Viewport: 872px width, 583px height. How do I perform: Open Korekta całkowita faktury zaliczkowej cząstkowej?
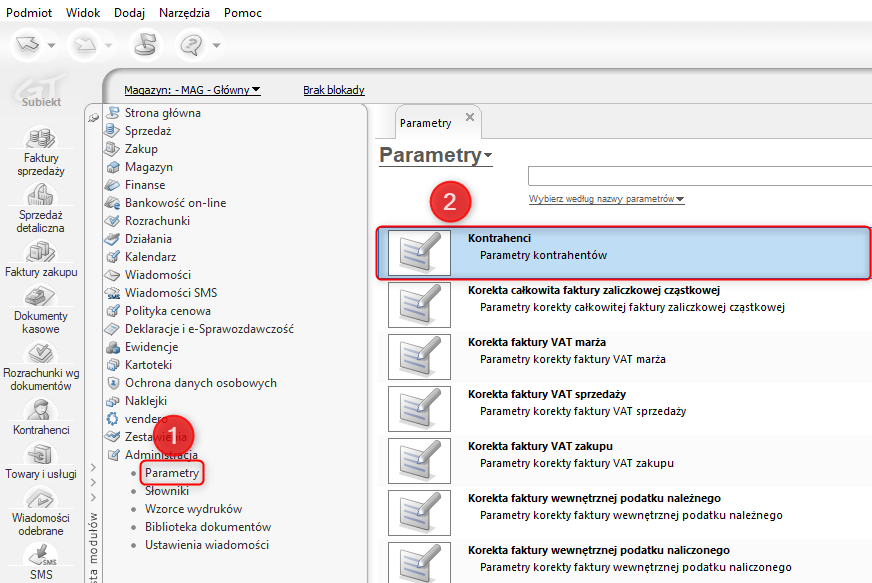tap(625, 305)
